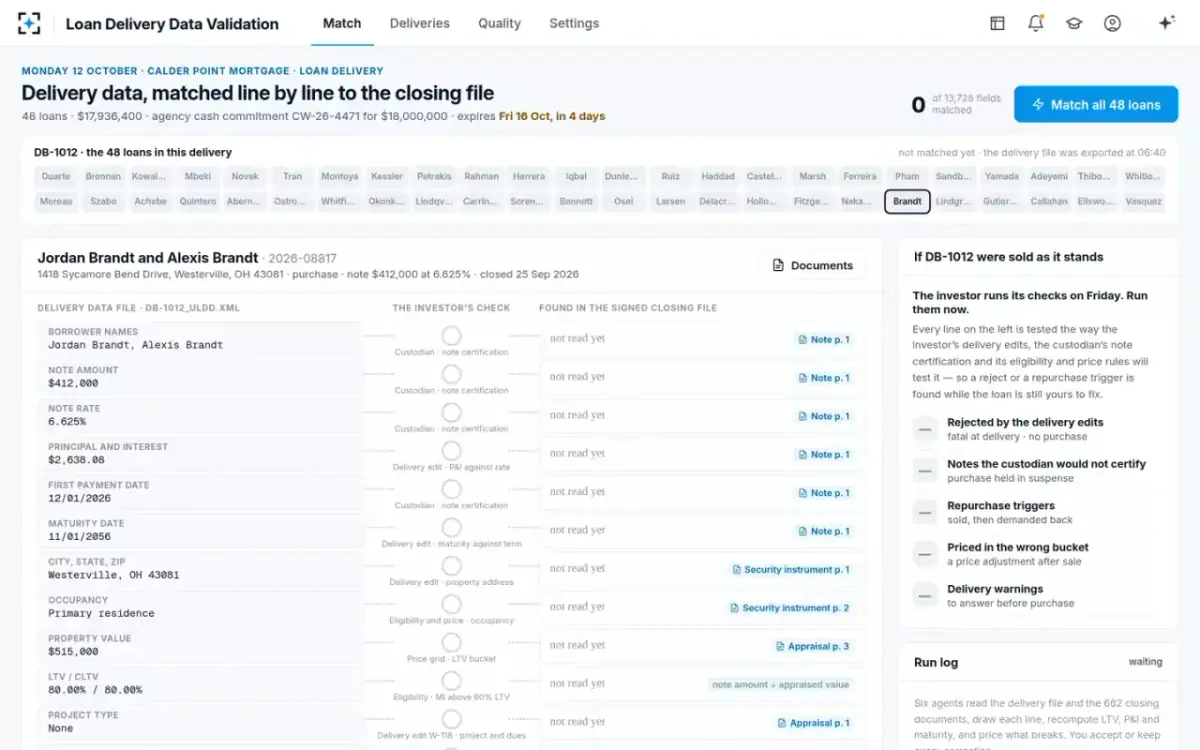Click check circle for 'maturity against term'
This screenshot has width=1200, height=750.
[452, 528]
